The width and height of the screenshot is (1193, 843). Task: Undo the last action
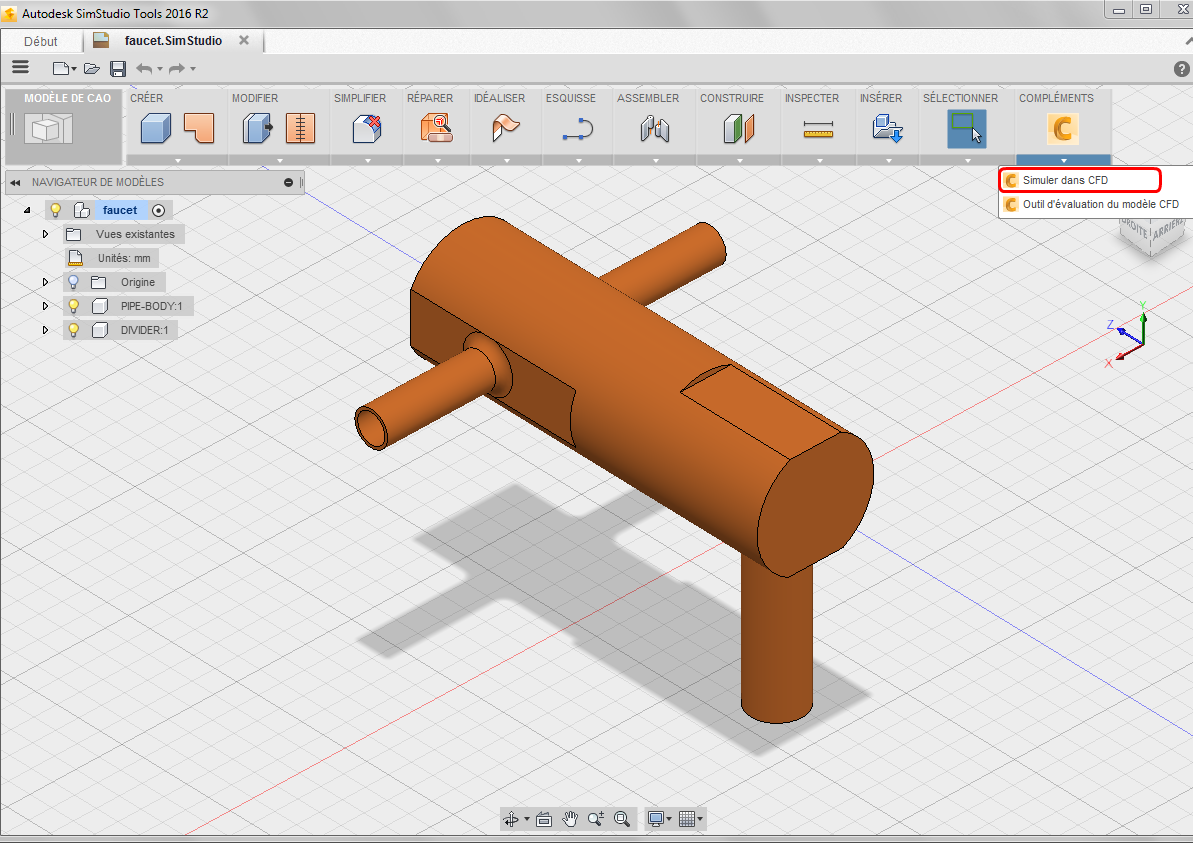click(x=144, y=68)
